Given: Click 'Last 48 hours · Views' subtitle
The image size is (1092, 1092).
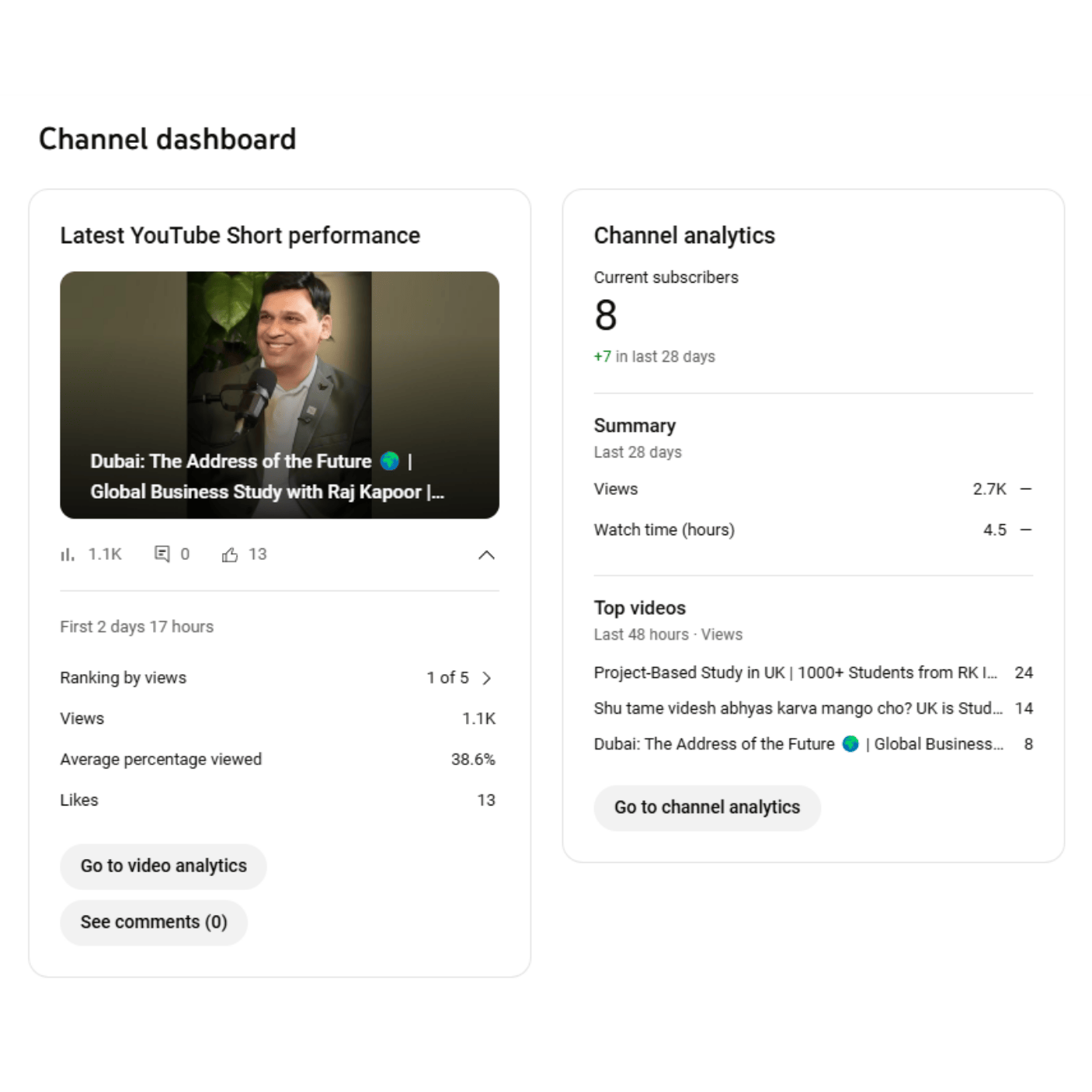Looking at the screenshot, I should (x=668, y=635).
